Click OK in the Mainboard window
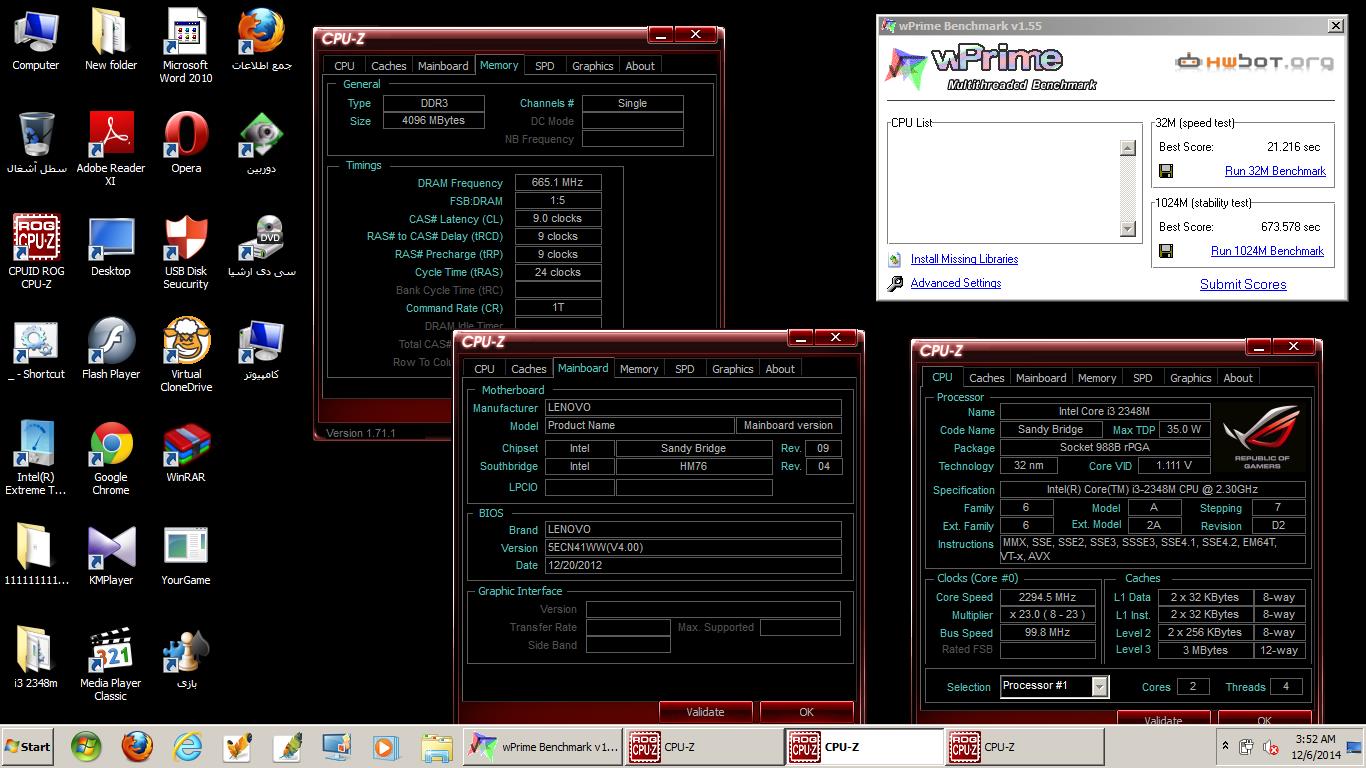This screenshot has height=768, width=1366. (806, 712)
